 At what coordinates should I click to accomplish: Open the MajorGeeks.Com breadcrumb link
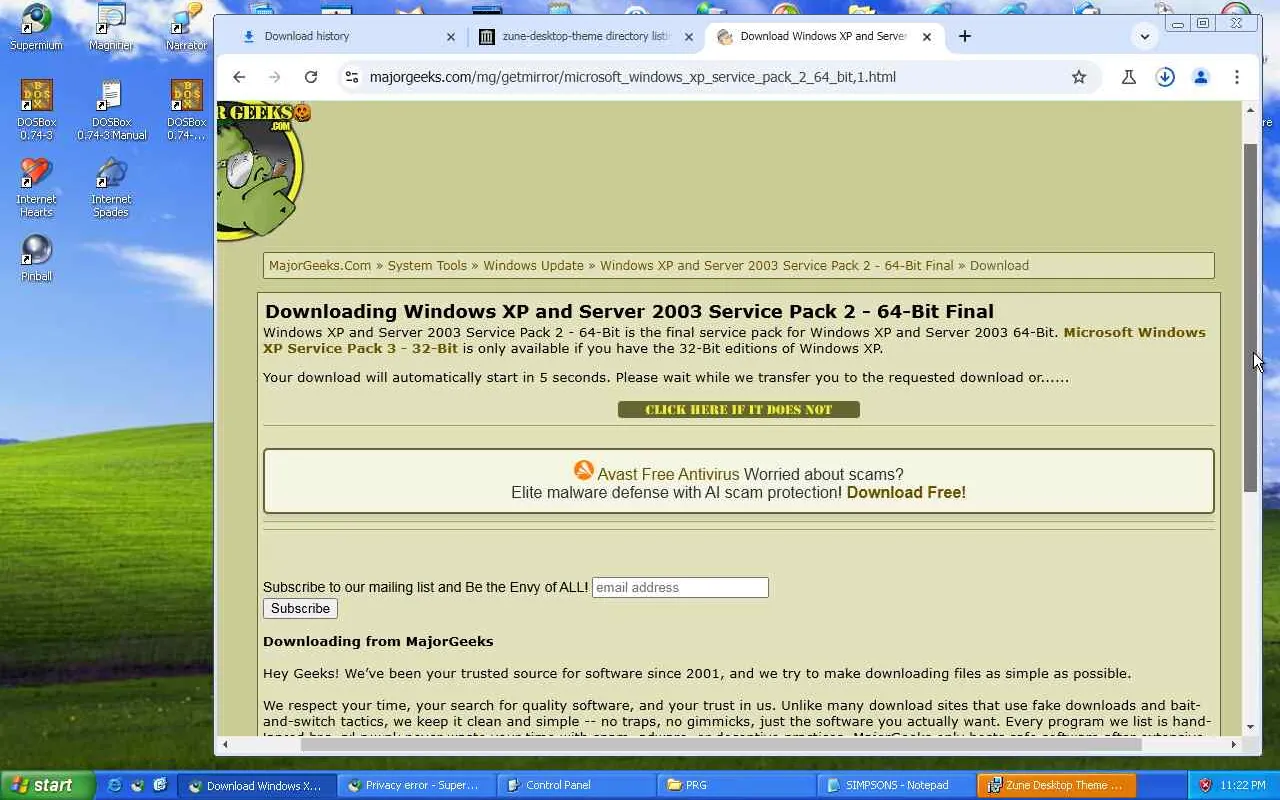click(x=320, y=266)
